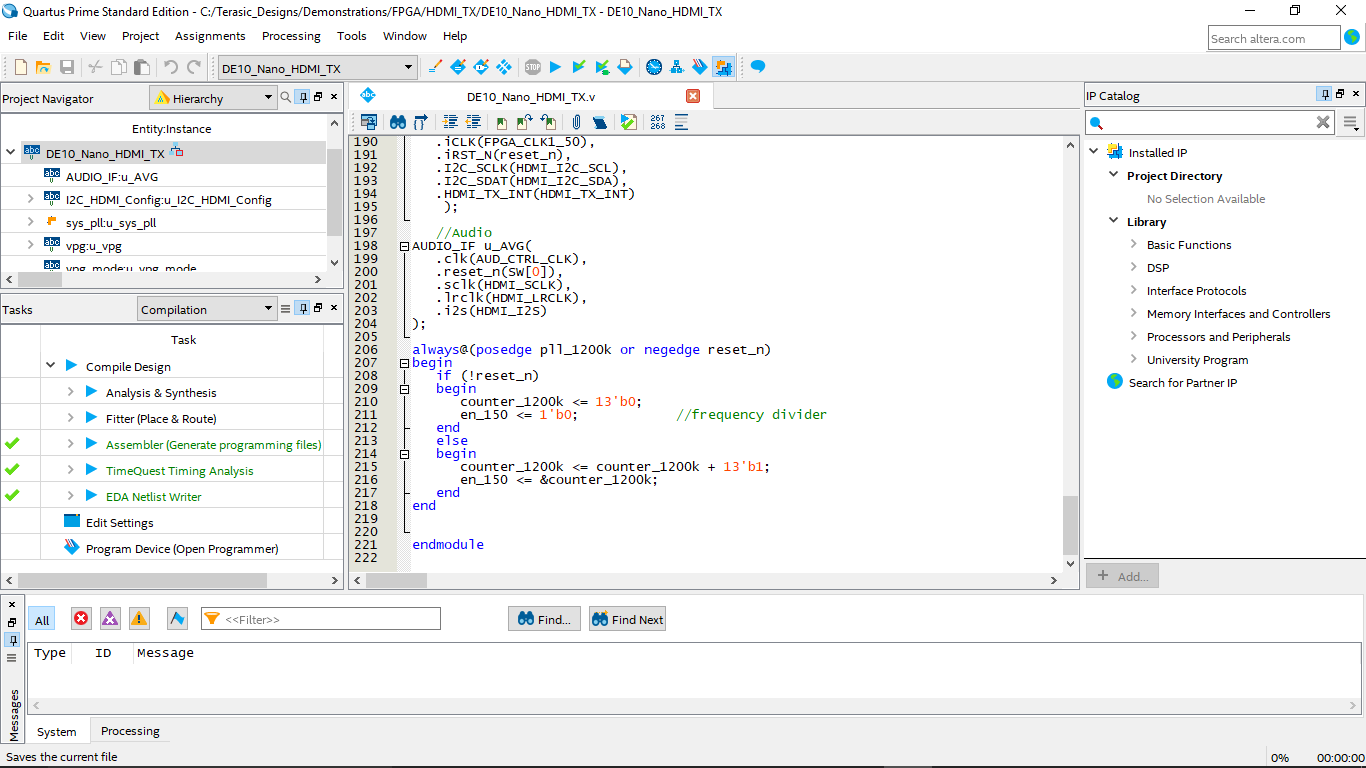
Task: Save the file with the disk icon
Action: tap(66, 67)
